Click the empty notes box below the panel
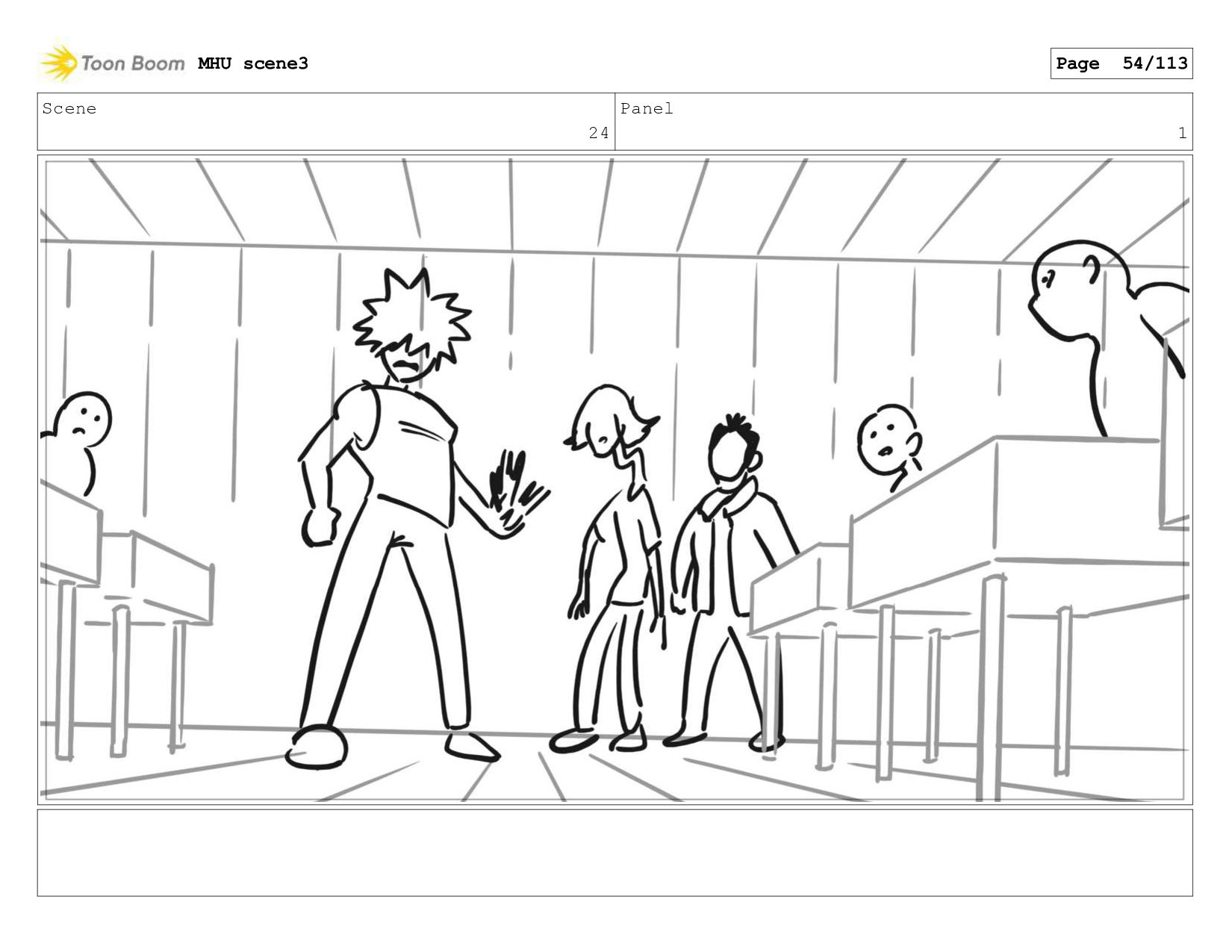 [x=615, y=853]
